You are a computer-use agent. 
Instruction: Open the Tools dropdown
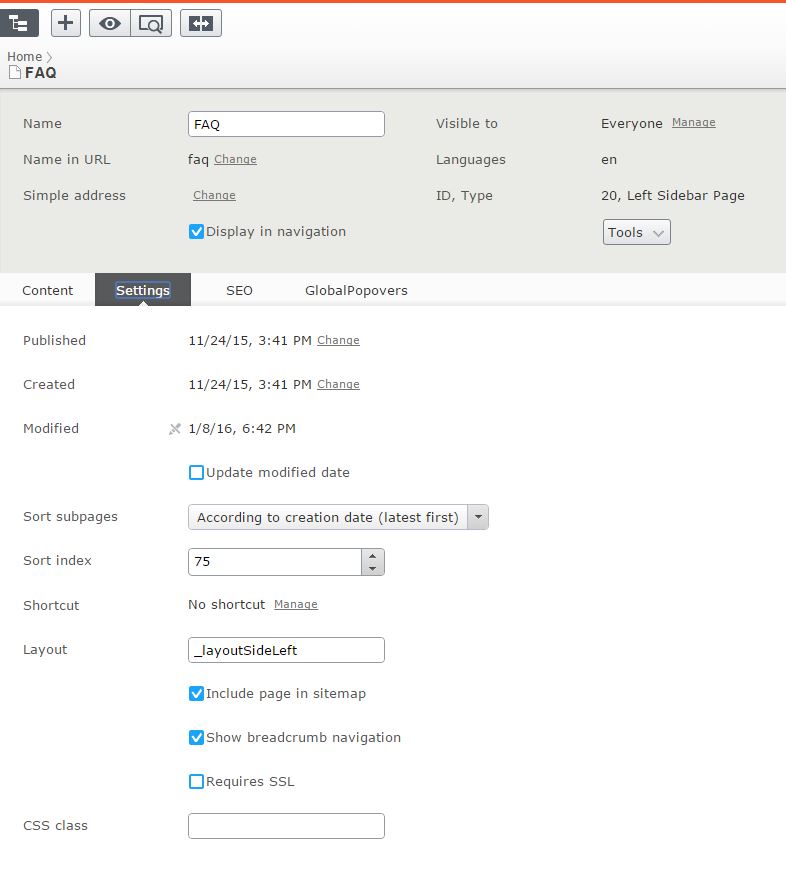pos(636,232)
